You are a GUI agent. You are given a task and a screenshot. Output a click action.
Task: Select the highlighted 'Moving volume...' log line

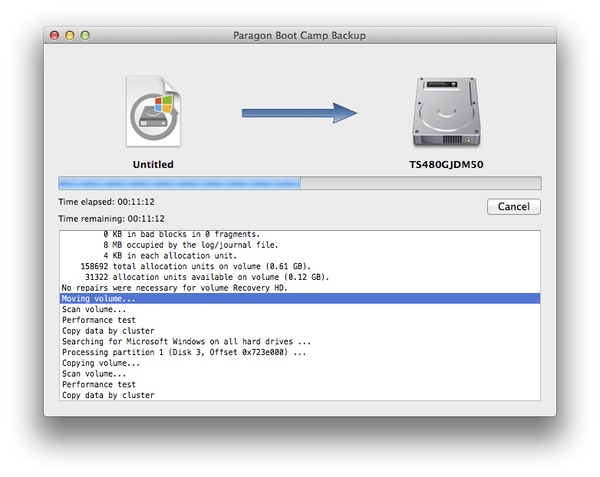coord(300,298)
